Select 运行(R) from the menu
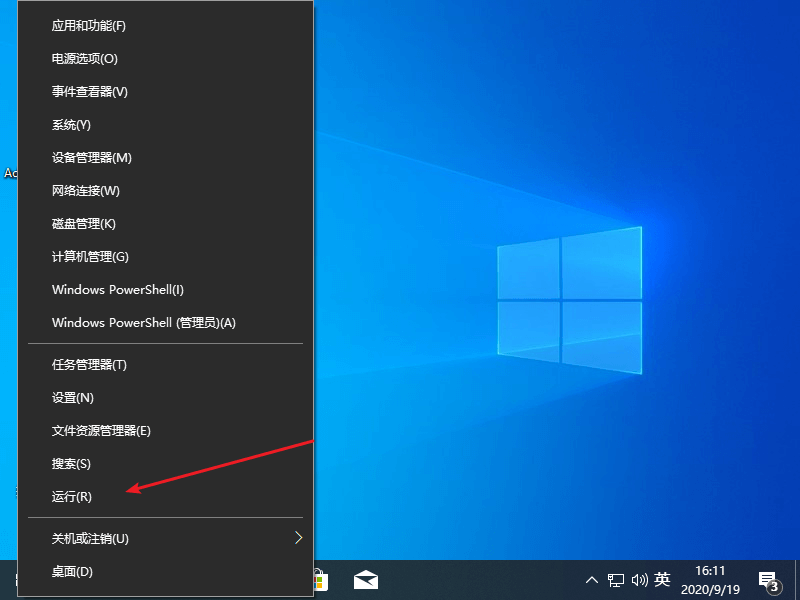This screenshot has height=600, width=800. click(x=72, y=497)
